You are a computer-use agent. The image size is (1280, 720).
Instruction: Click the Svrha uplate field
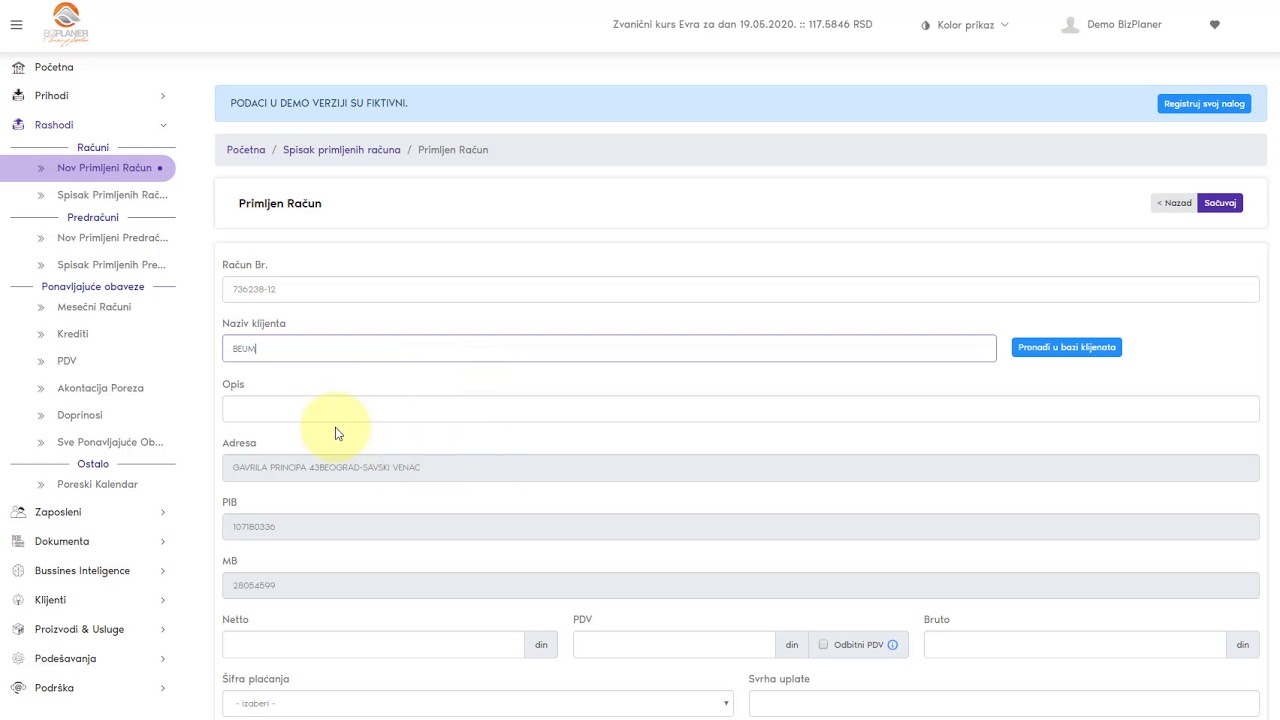tap(1004, 703)
